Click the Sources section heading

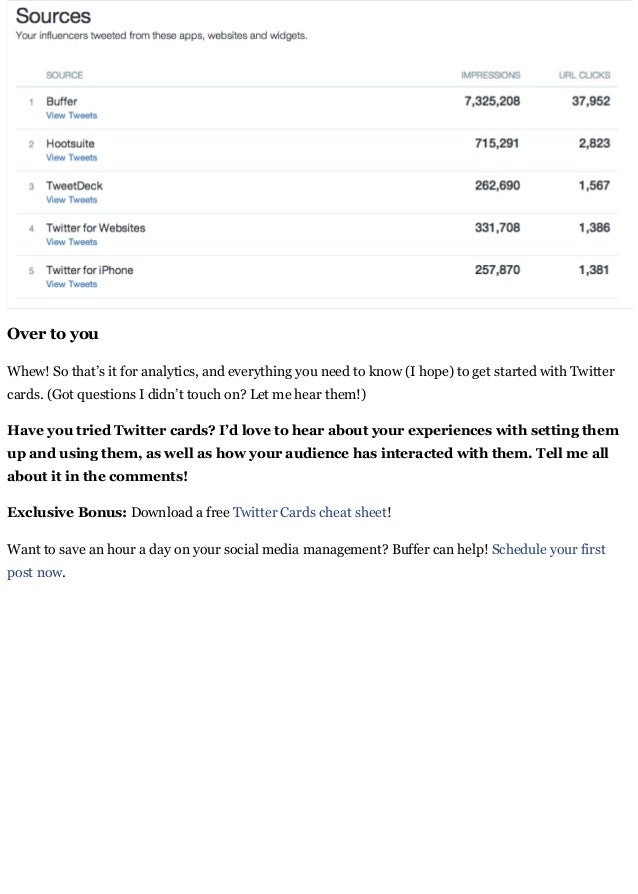tap(53, 17)
